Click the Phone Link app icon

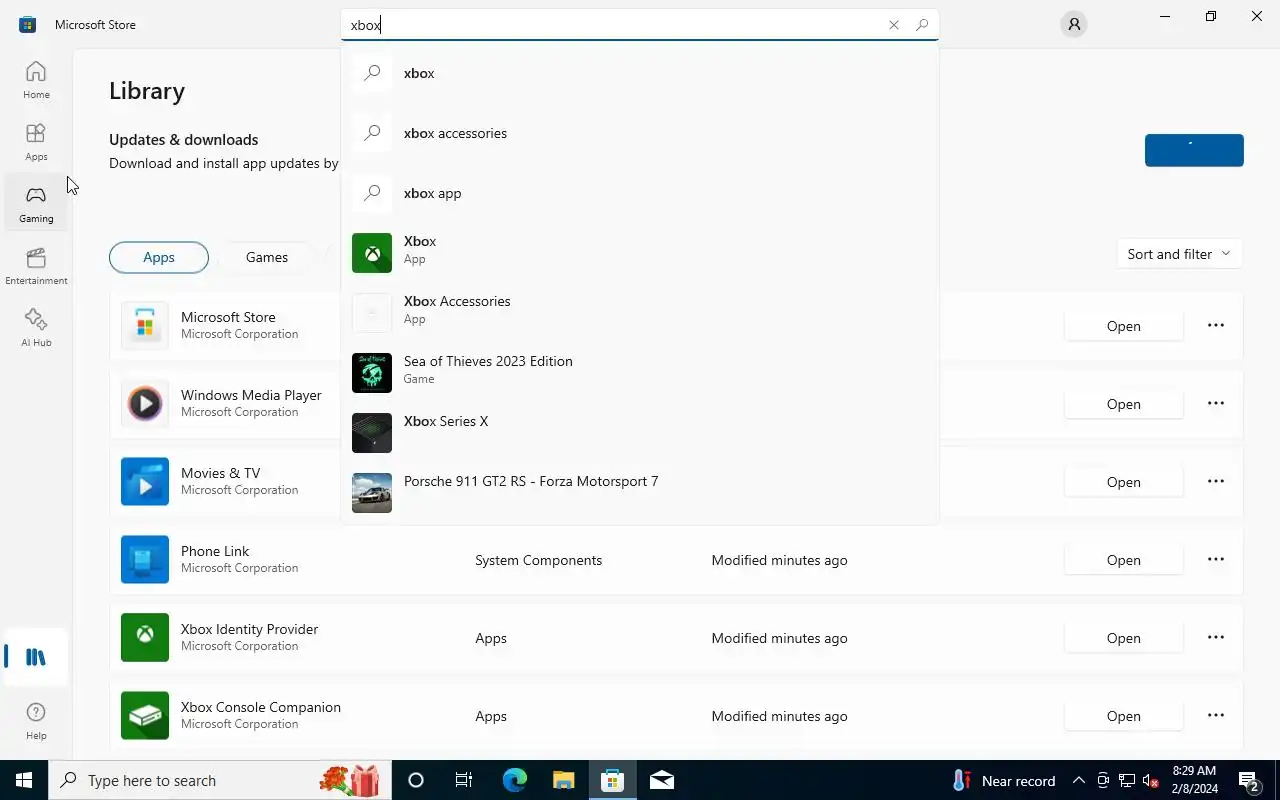145,559
